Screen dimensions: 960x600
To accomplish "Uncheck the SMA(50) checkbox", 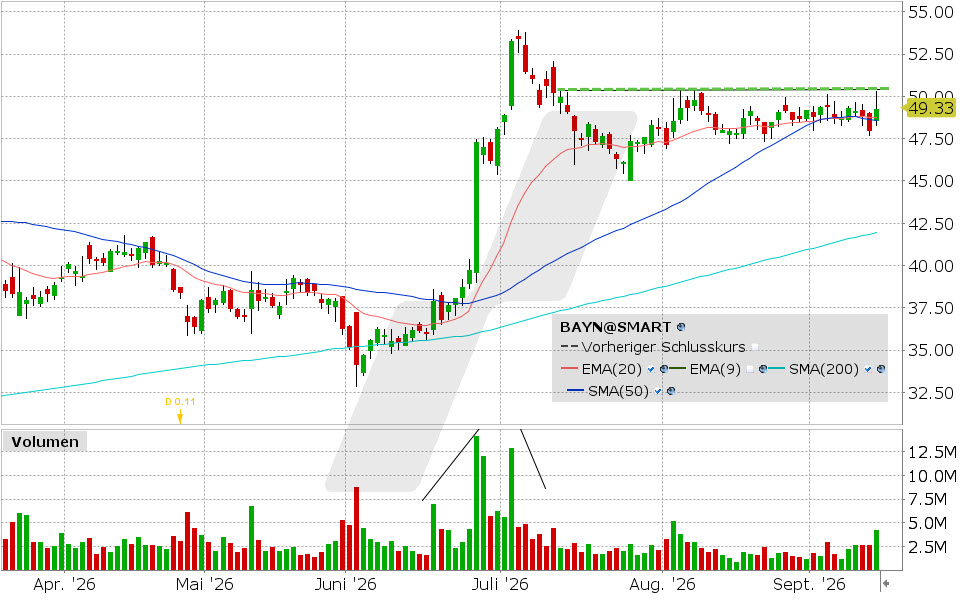I will pyautogui.click(x=658, y=391).
